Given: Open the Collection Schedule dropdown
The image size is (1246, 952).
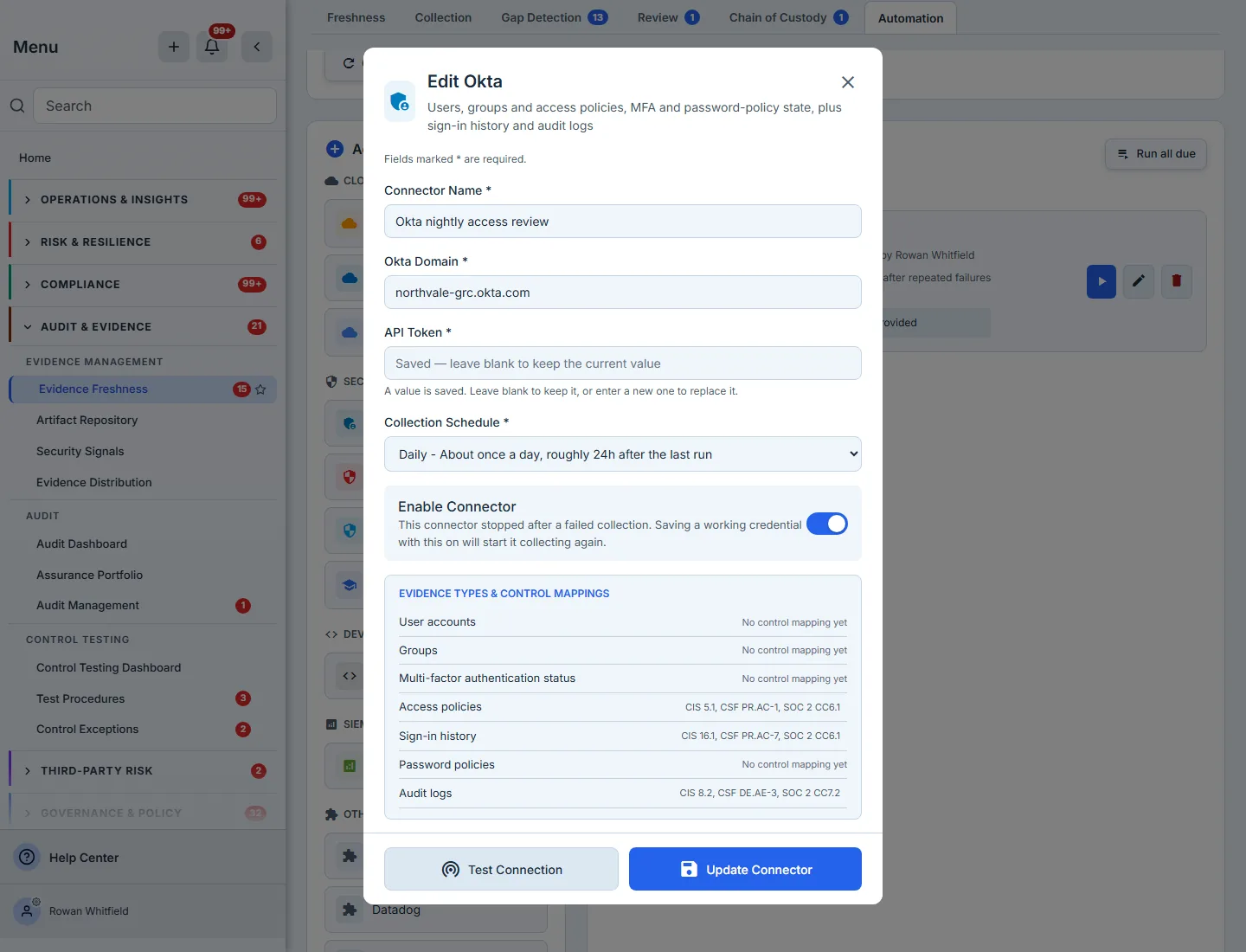Looking at the screenshot, I should 623,454.
